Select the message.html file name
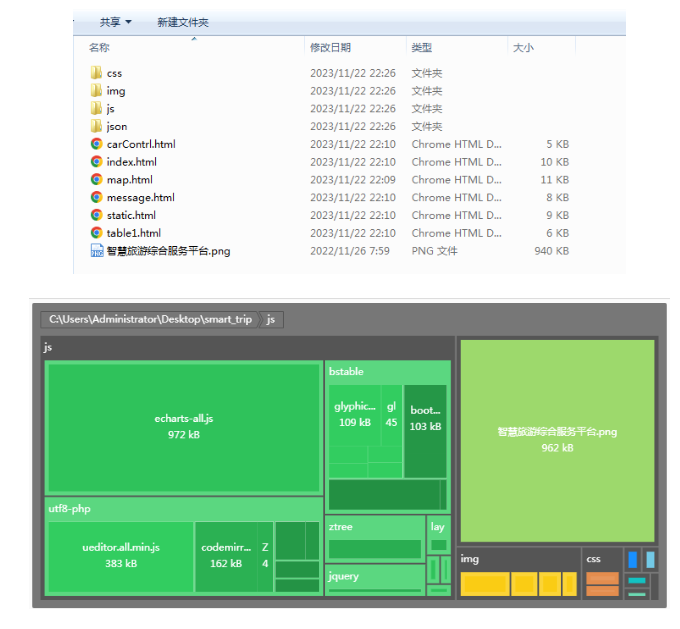The width and height of the screenshot is (680, 629). 141,197
